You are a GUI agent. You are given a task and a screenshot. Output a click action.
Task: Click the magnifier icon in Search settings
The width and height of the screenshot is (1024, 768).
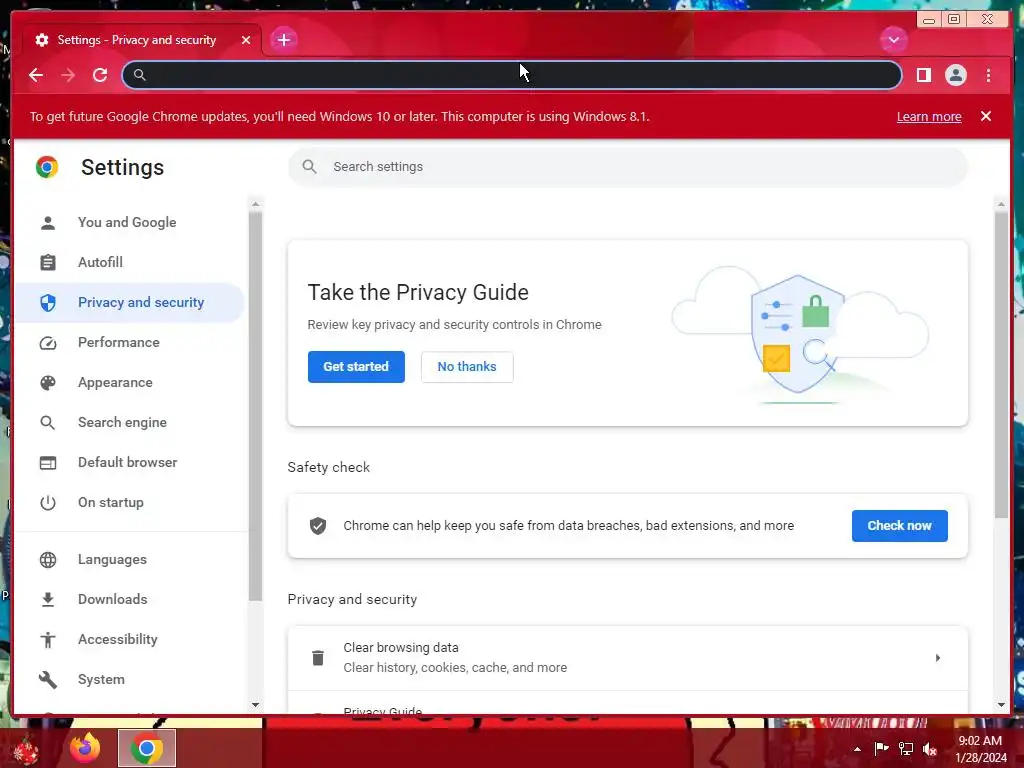[x=310, y=167]
